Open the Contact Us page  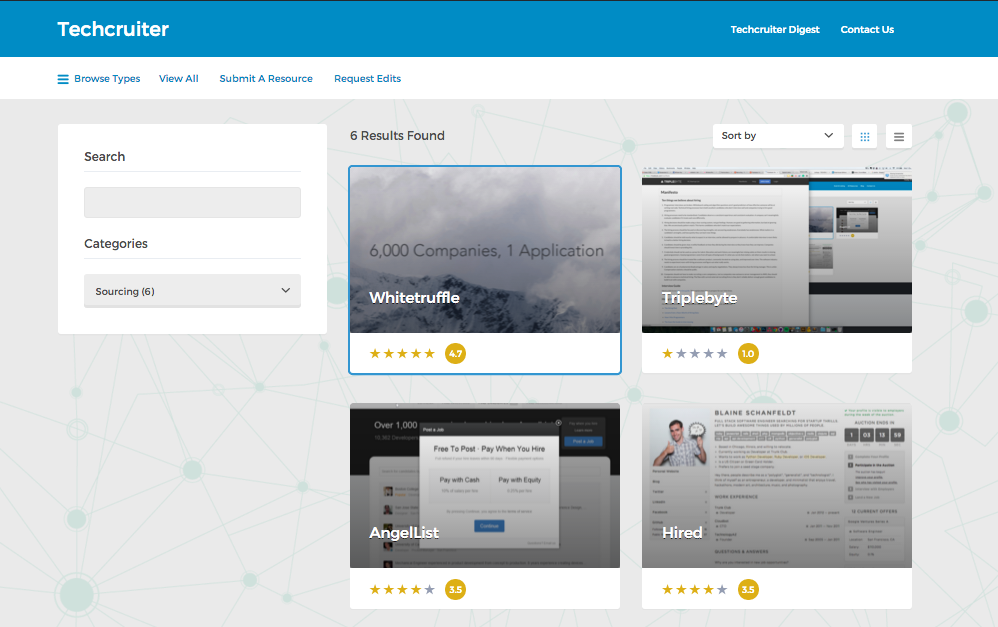tap(867, 29)
